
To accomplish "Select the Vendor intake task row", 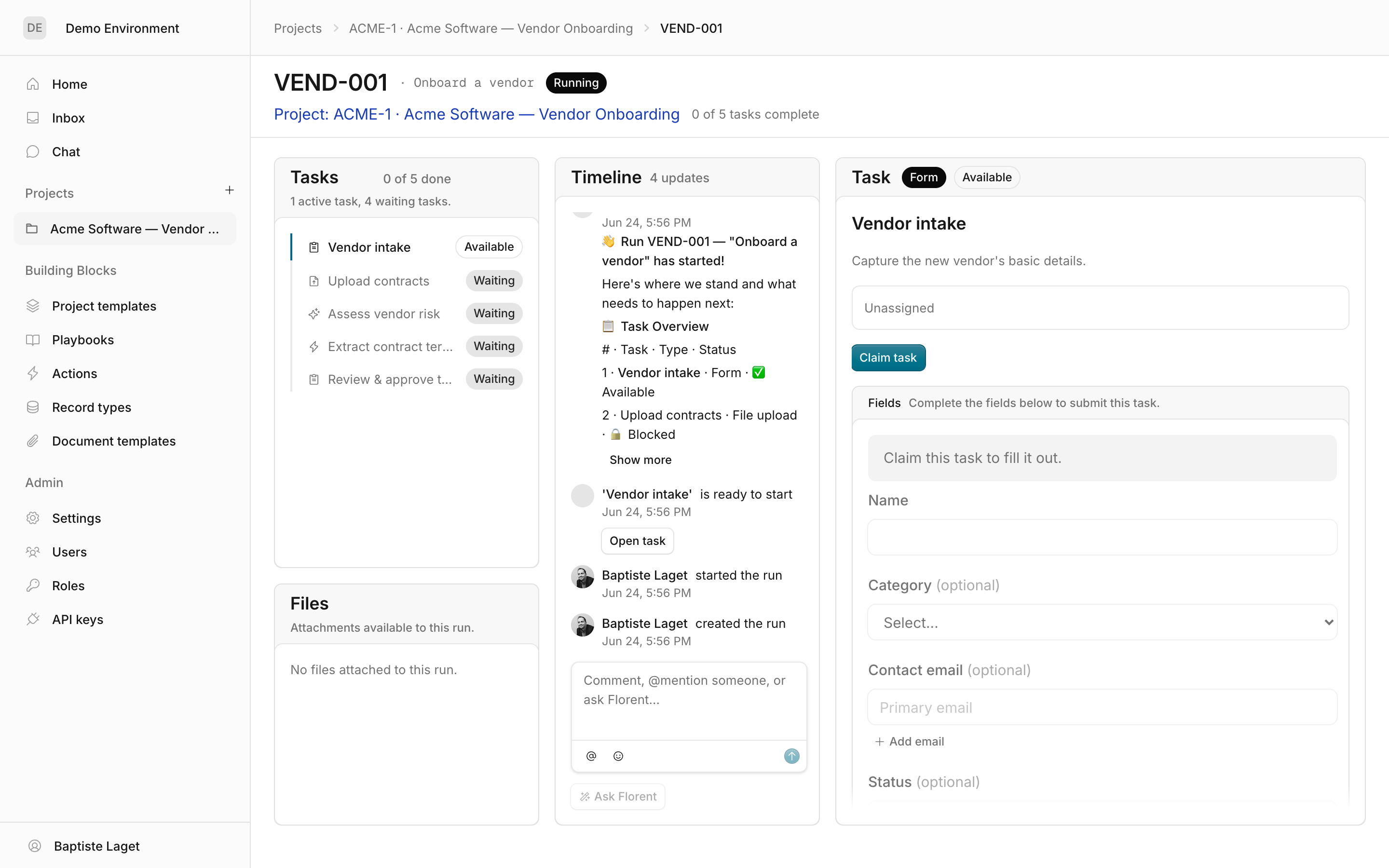I will pyautogui.click(x=407, y=247).
